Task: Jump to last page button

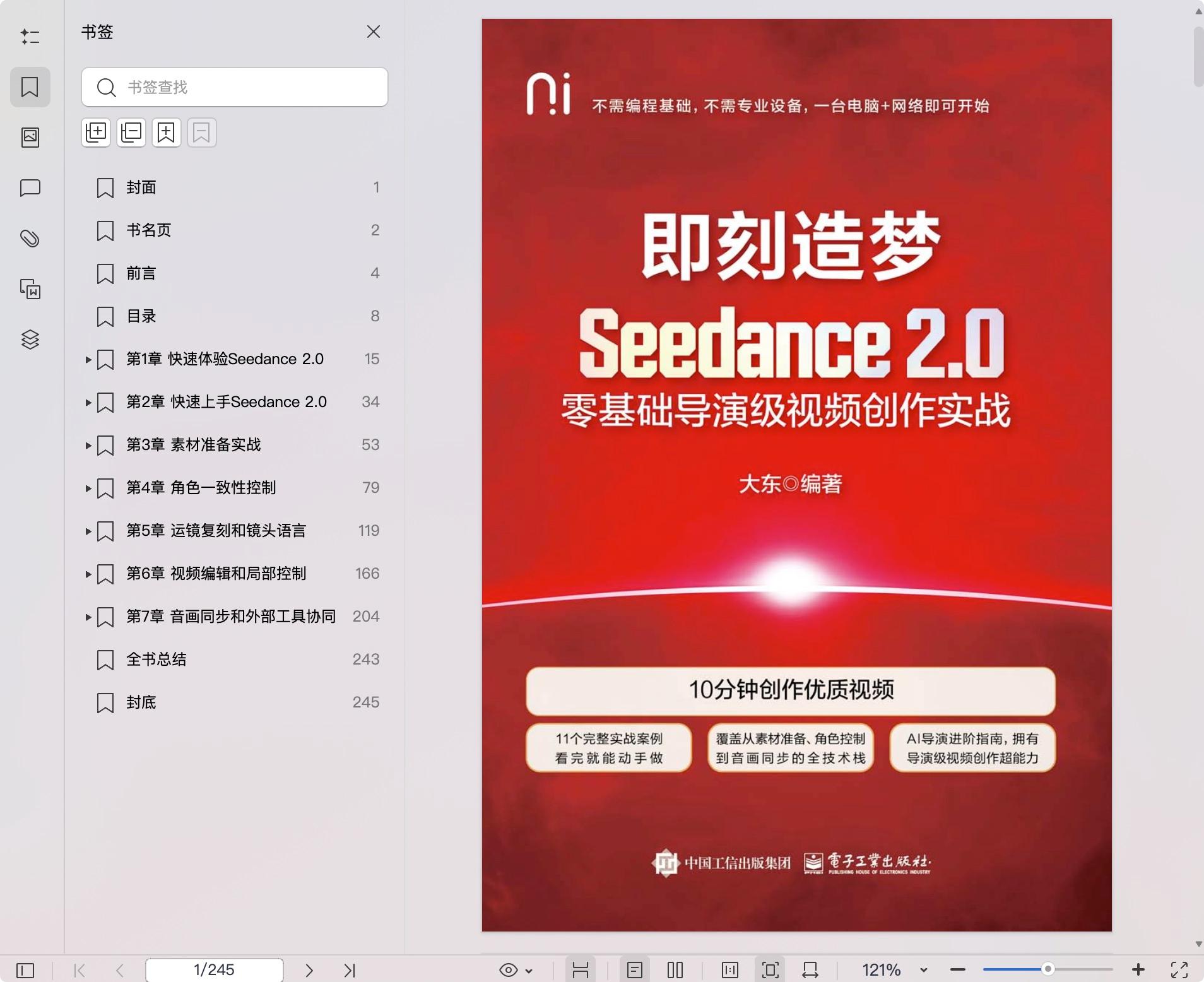Action: point(350,970)
